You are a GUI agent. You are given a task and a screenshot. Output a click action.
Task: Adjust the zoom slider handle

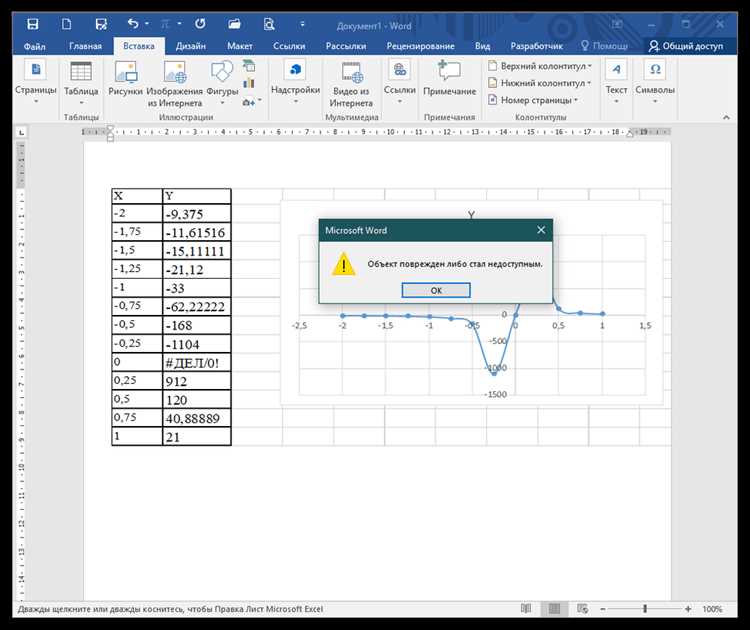645,608
